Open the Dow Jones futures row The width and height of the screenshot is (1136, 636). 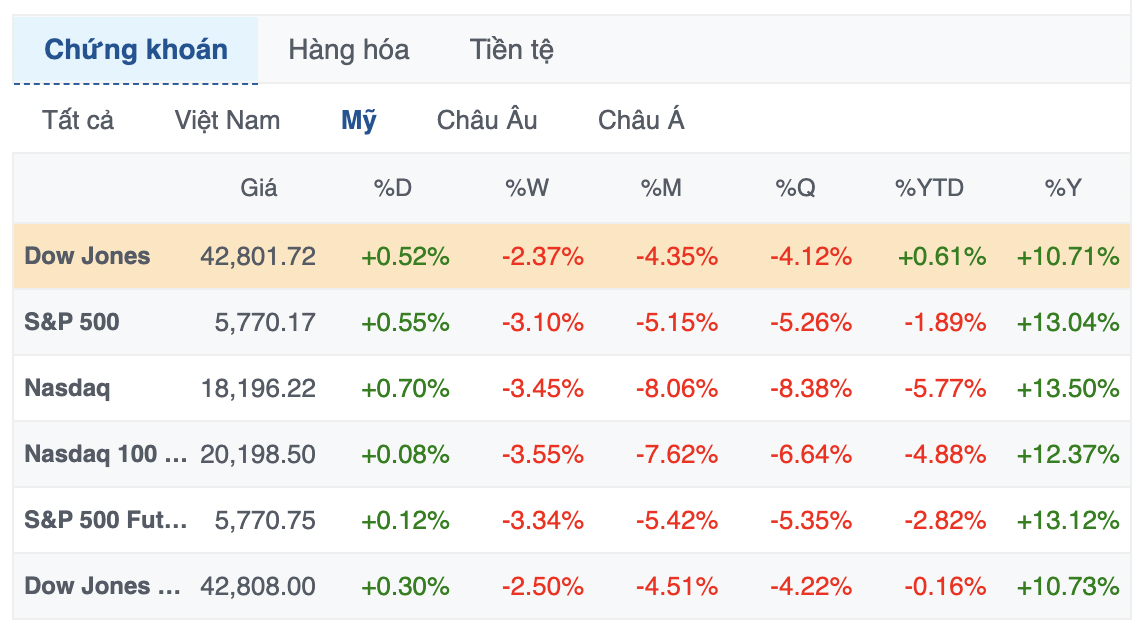pos(102,586)
